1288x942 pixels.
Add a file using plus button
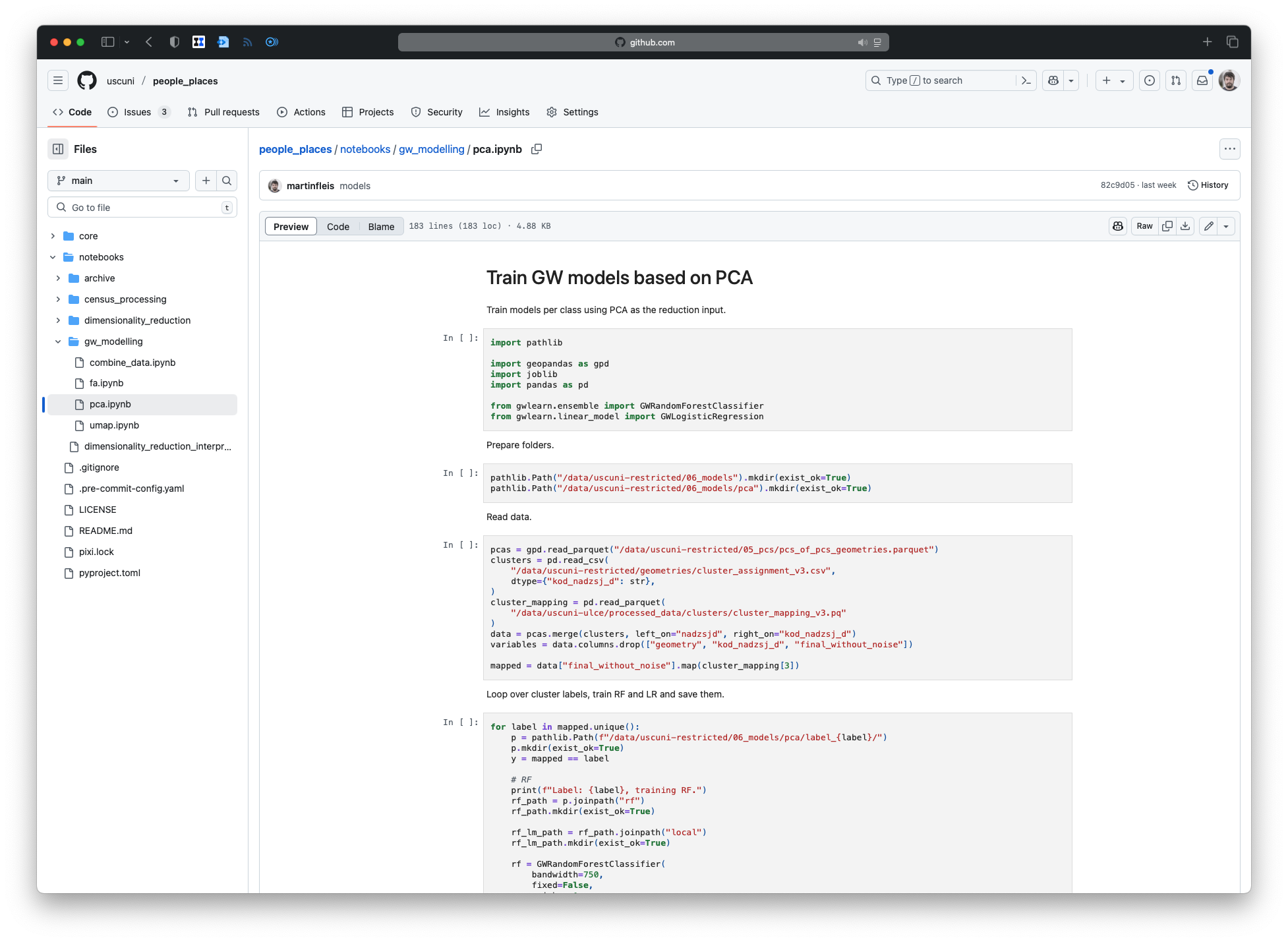[x=206, y=181]
